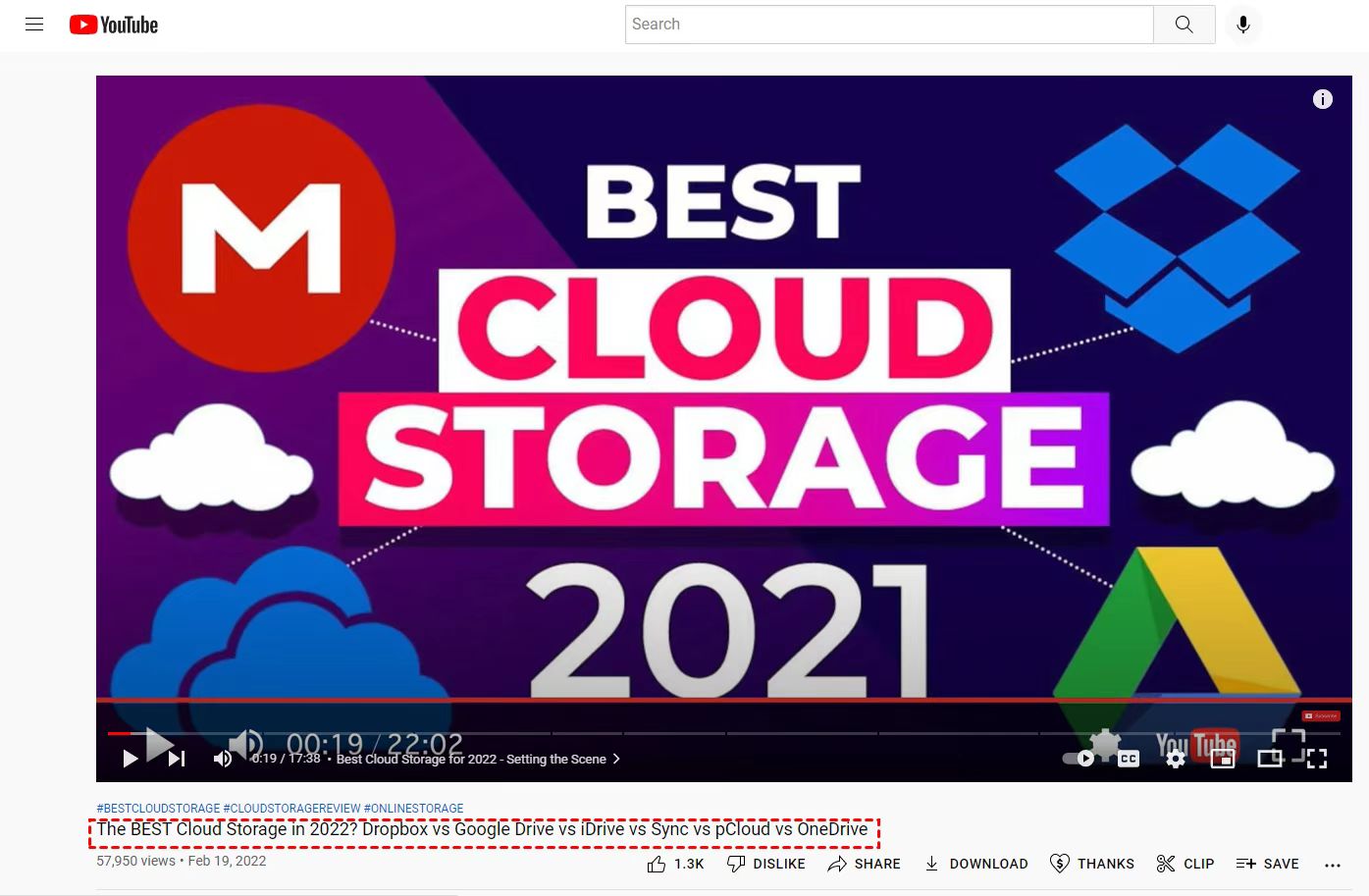Image resolution: width=1369 pixels, height=896 pixels.
Task: Open the player settings gear
Action: (1176, 759)
